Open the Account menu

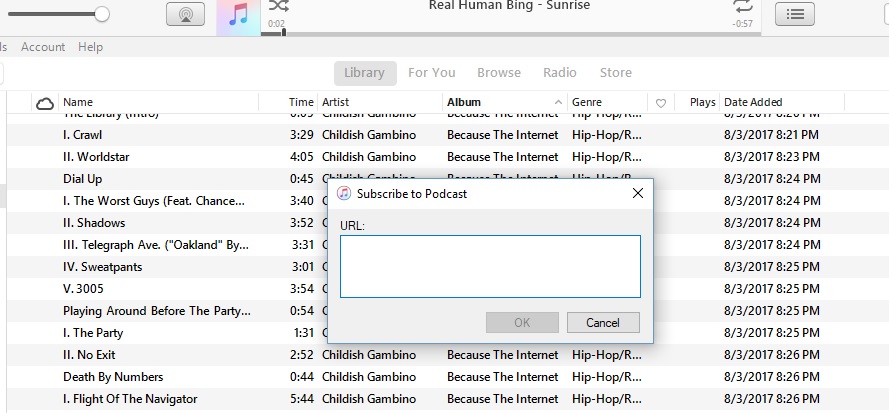pos(43,47)
